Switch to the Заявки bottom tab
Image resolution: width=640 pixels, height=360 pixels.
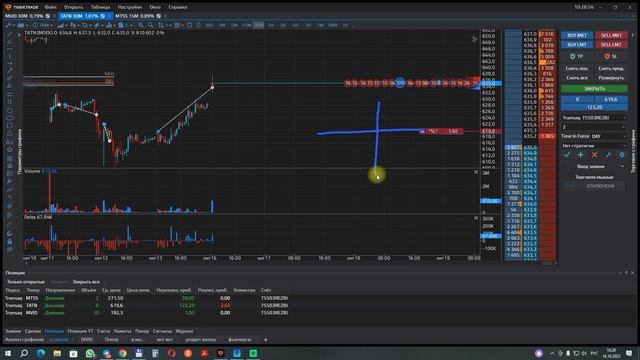(x=13, y=331)
